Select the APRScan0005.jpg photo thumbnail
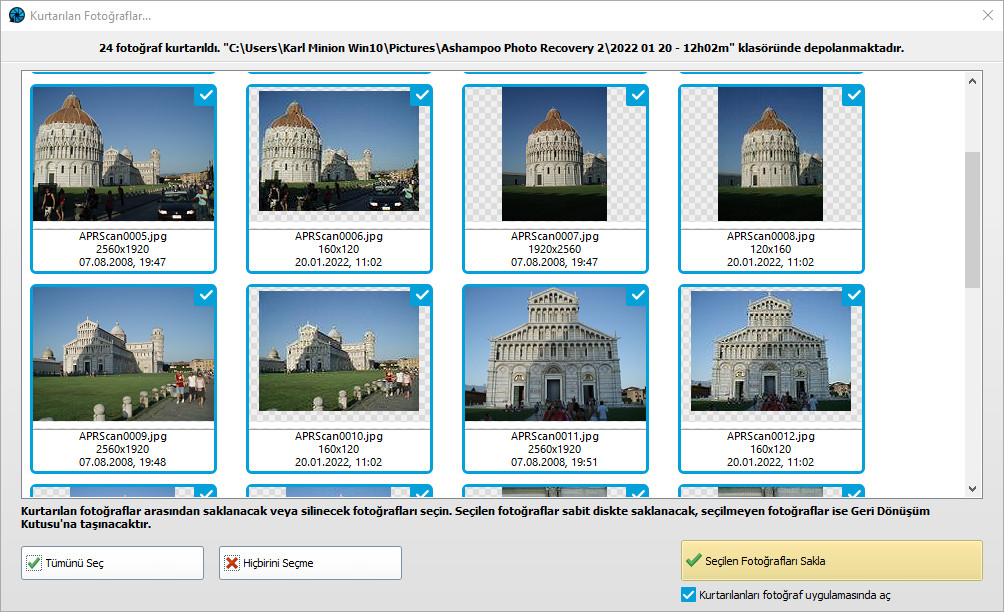This screenshot has height=612, width=1004. tap(123, 154)
